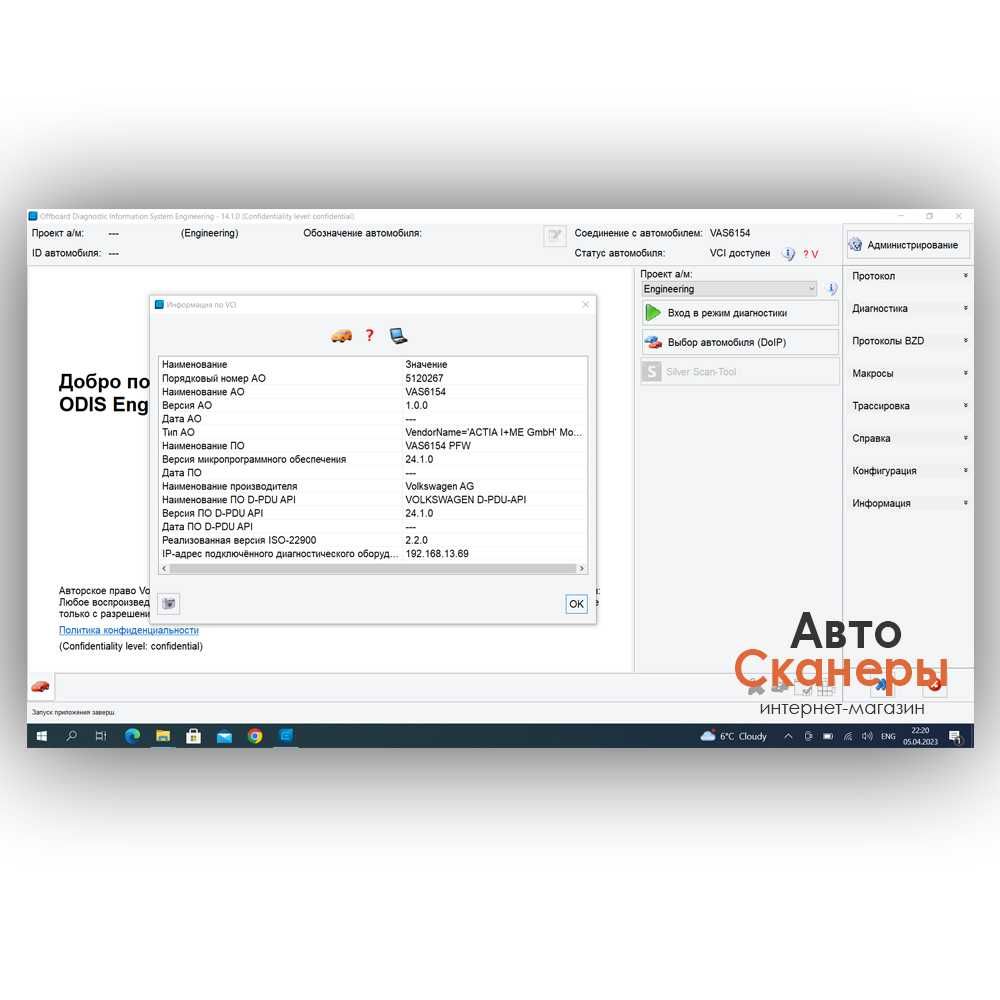Click taskbar clock 22:20
This screenshot has width=1000, height=1000.
point(920,736)
